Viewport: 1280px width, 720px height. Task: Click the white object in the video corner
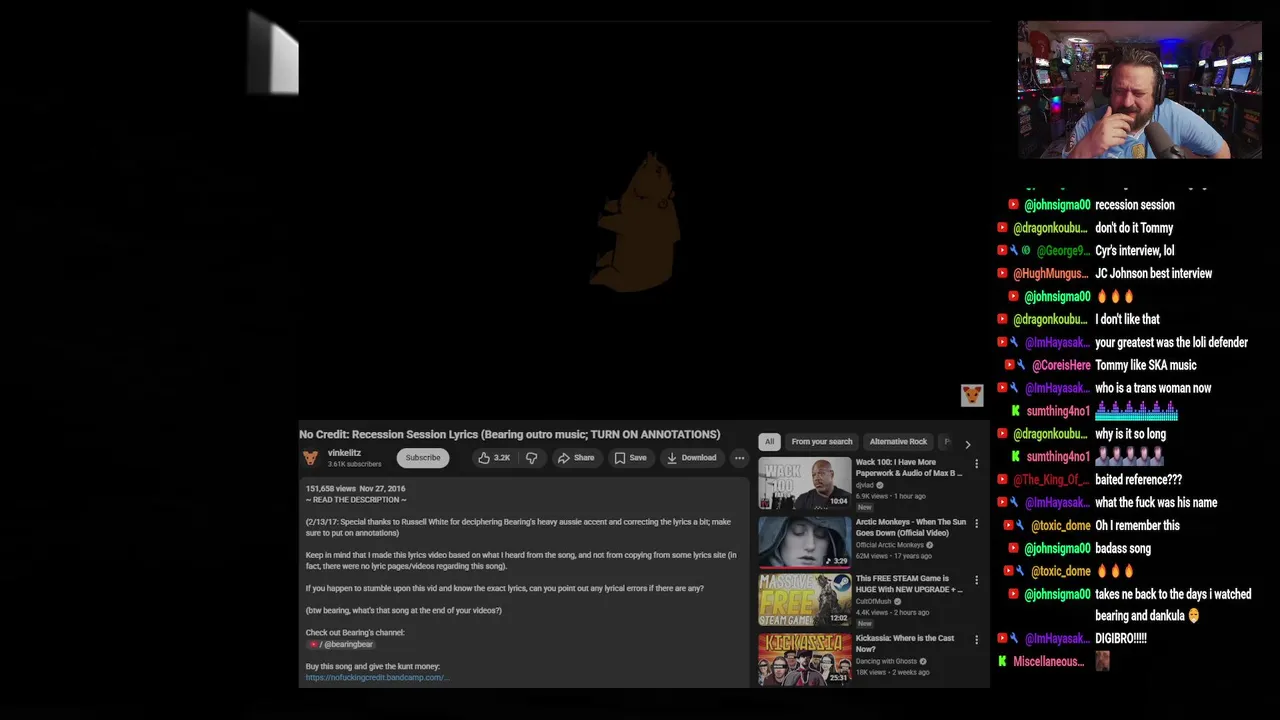point(273,55)
